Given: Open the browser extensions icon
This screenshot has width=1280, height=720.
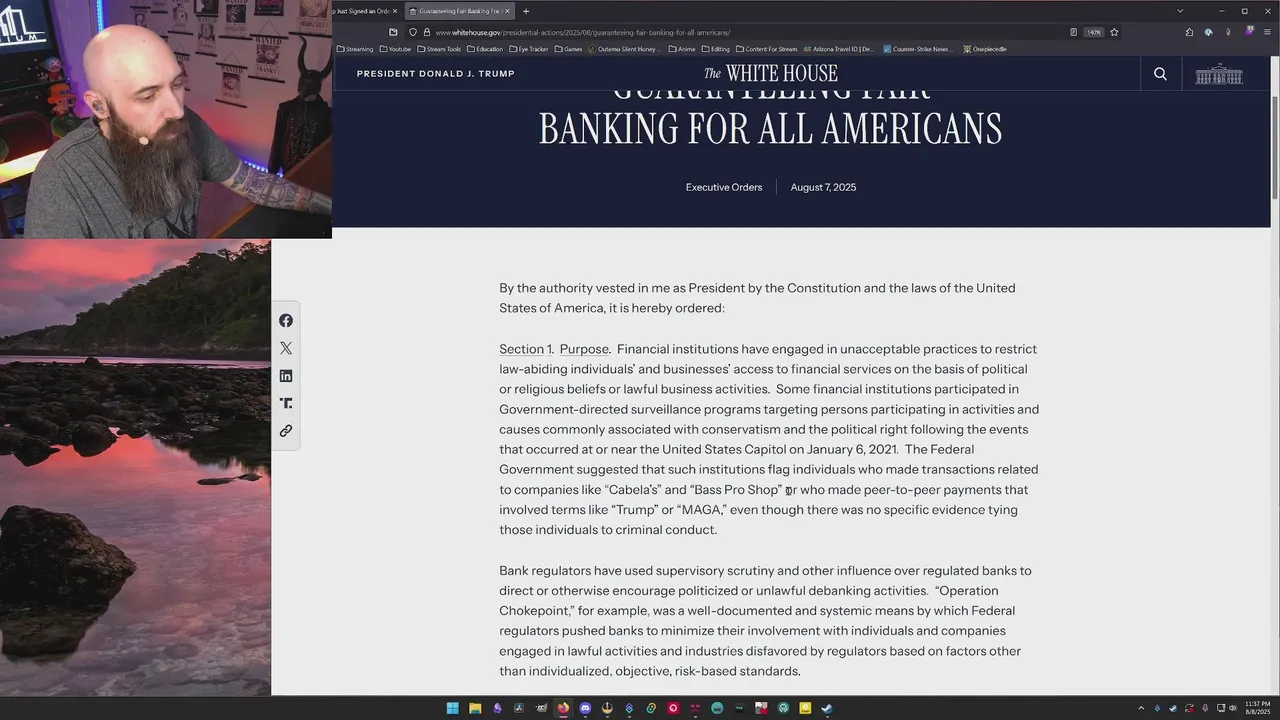Looking at the screenshot, I should [1189, 32].
